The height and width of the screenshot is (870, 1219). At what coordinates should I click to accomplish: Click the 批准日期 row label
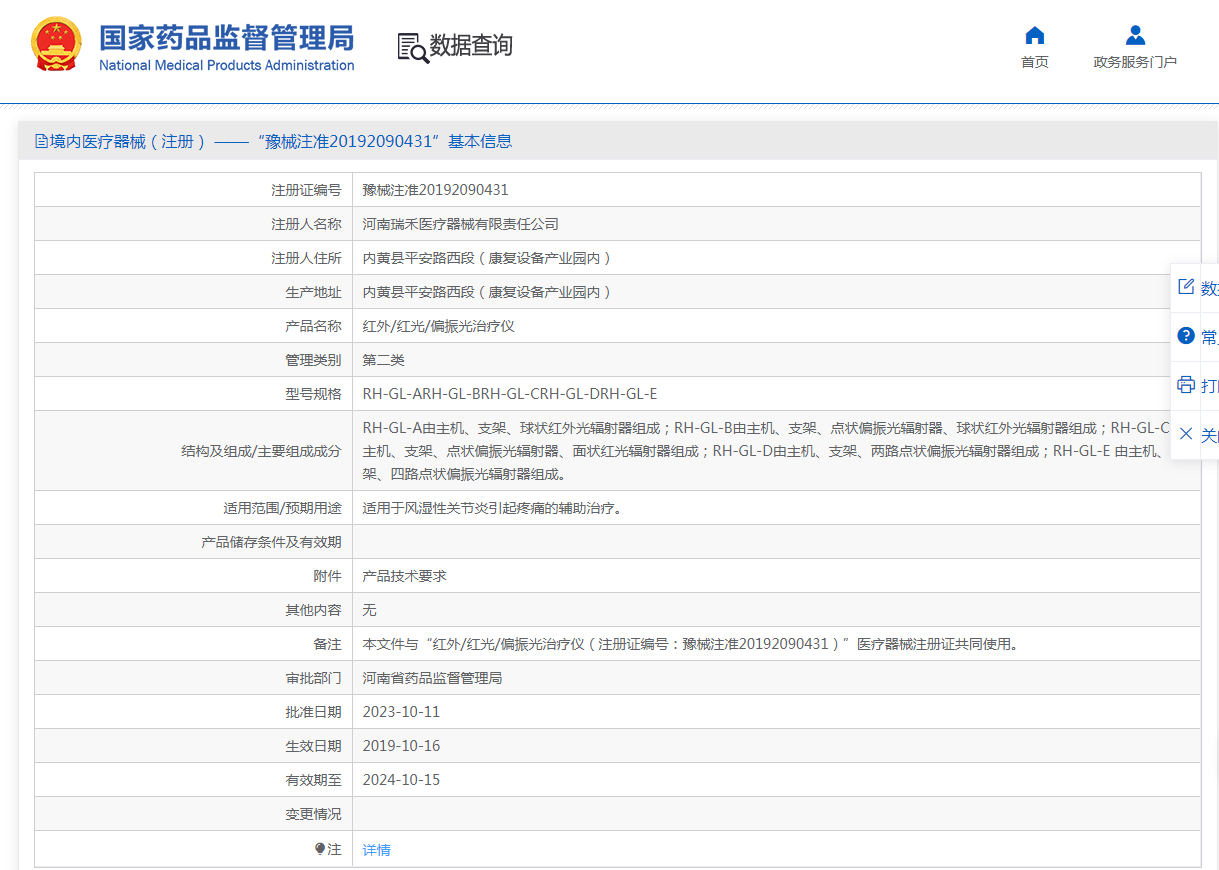click(313, 712)
